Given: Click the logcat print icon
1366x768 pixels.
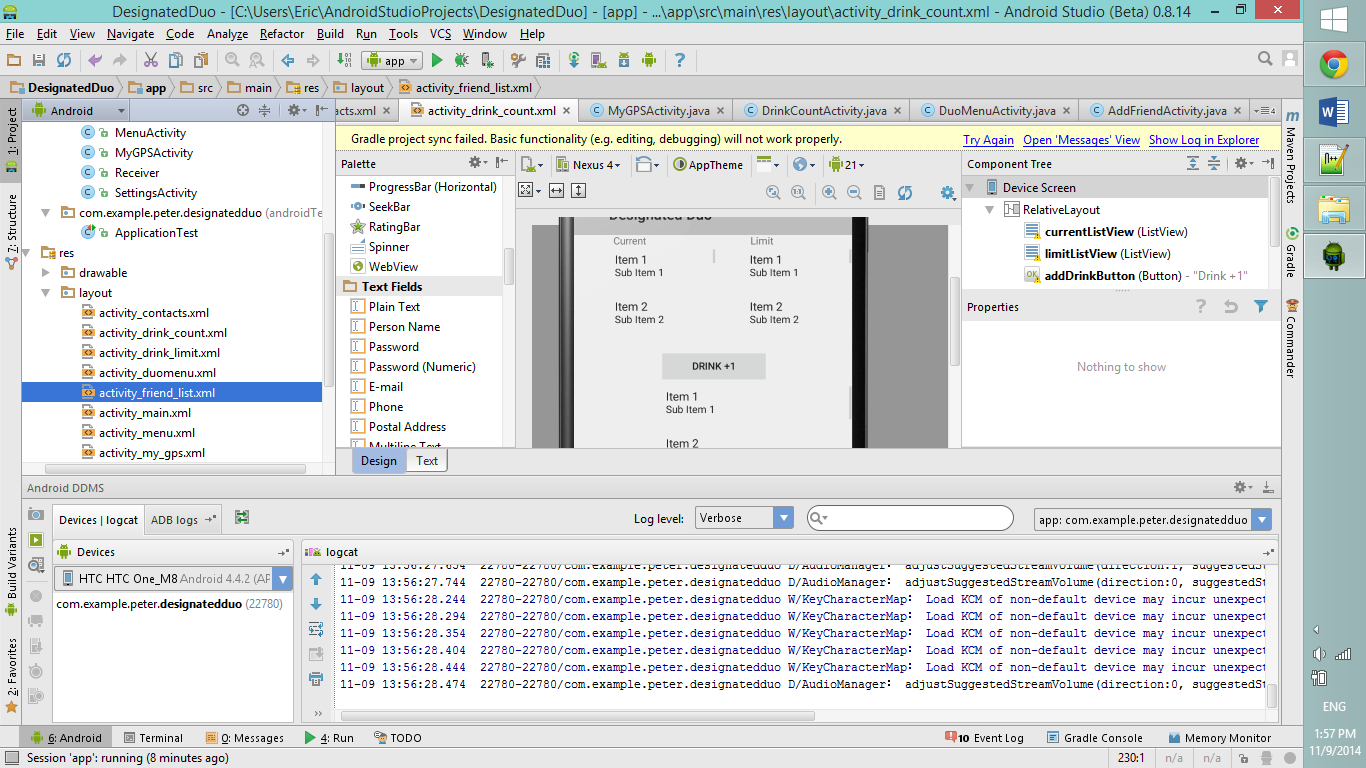Looking at the screenshot, I should coord(317,679).
